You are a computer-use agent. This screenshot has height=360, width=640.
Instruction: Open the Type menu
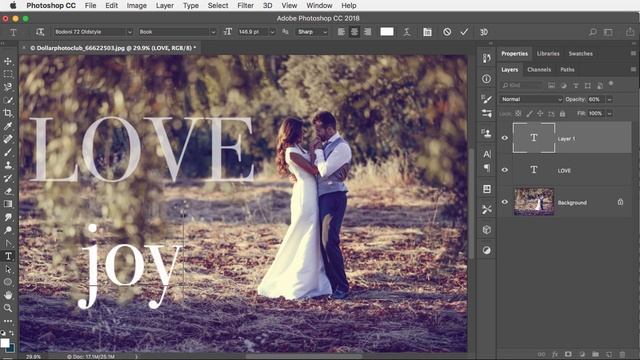(191, 6)
